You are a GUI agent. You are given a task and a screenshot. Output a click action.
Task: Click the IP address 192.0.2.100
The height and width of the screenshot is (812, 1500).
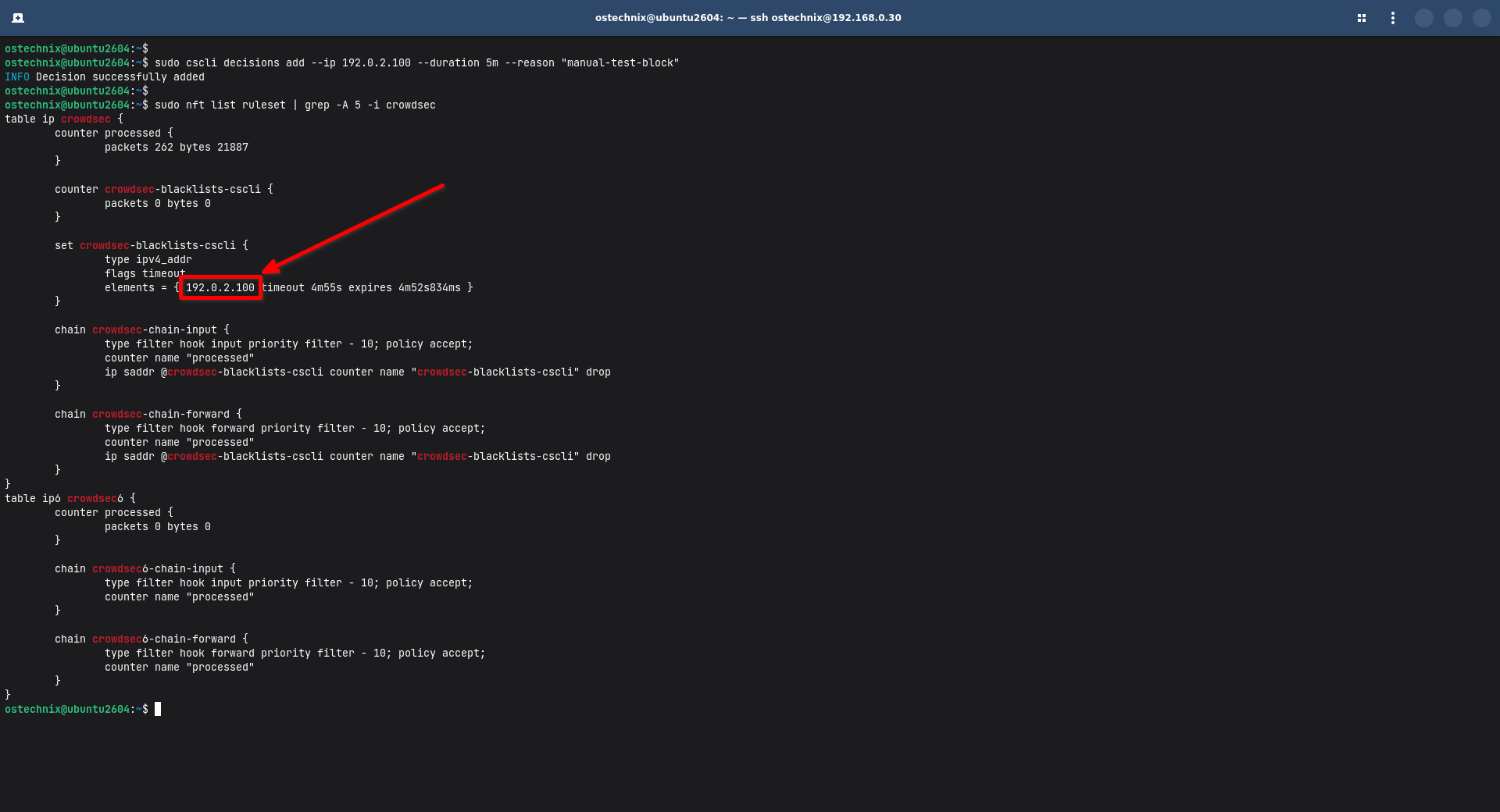pyautogui.click(x=220, y=288)
